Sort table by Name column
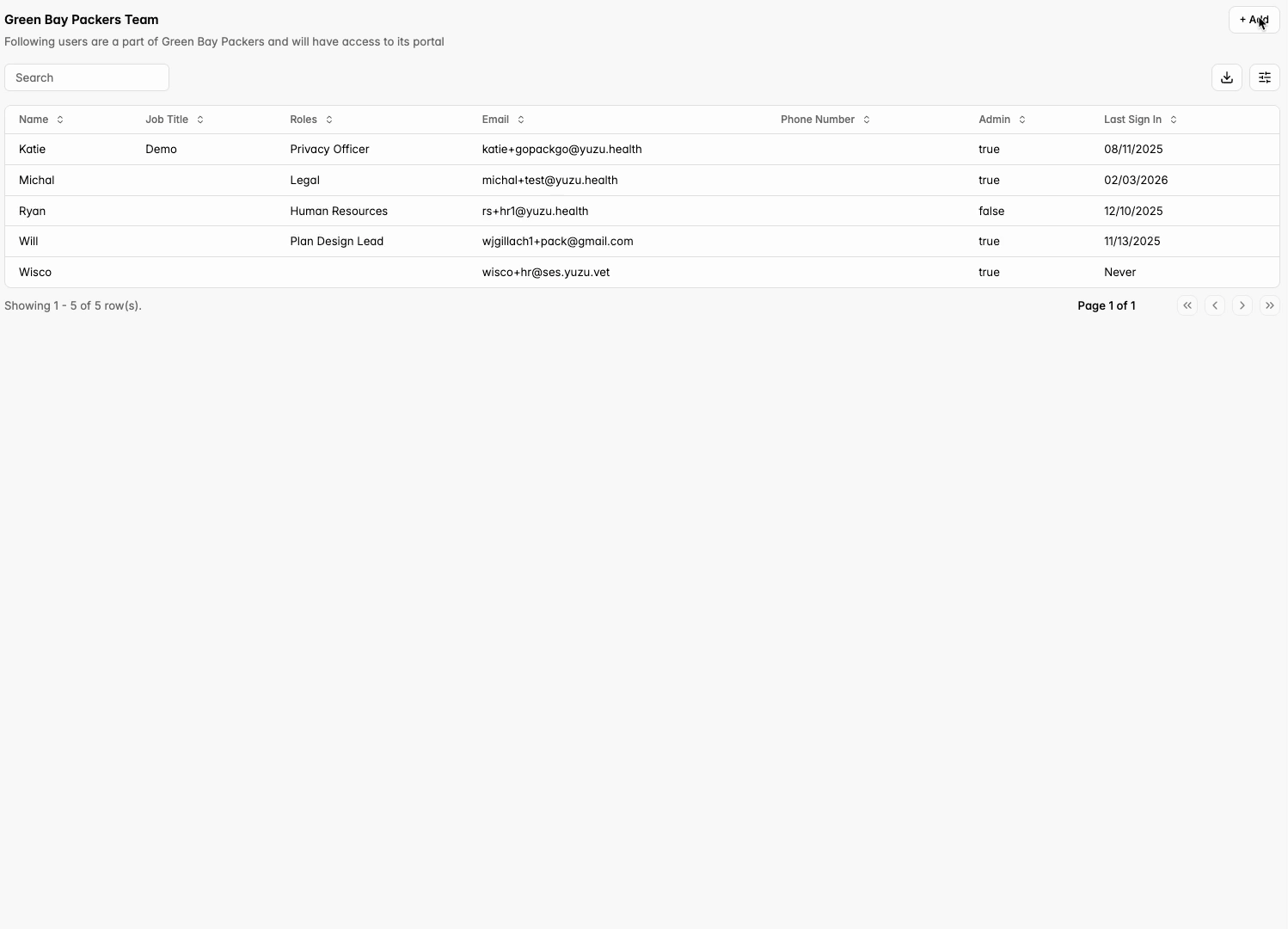This screenshot has height=929, width=1288. [x=41, y=120]
